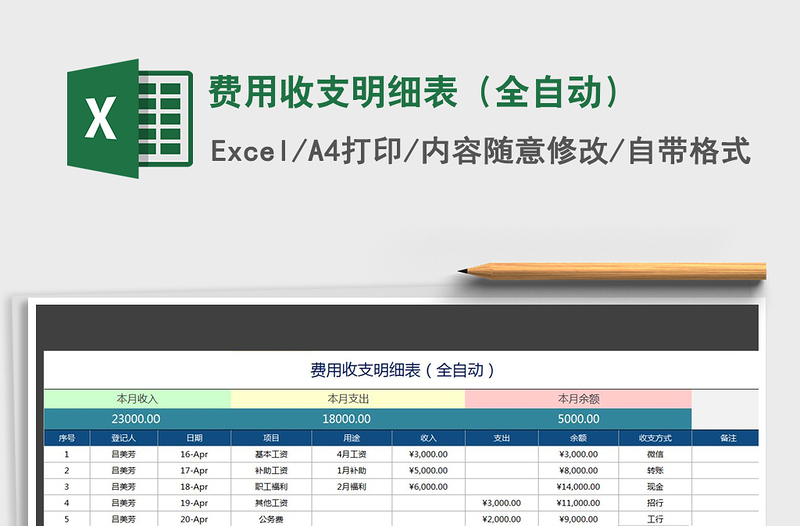Select the monthly income value 23000.00
Screen dimensions: 800x526
click(136, 419)
